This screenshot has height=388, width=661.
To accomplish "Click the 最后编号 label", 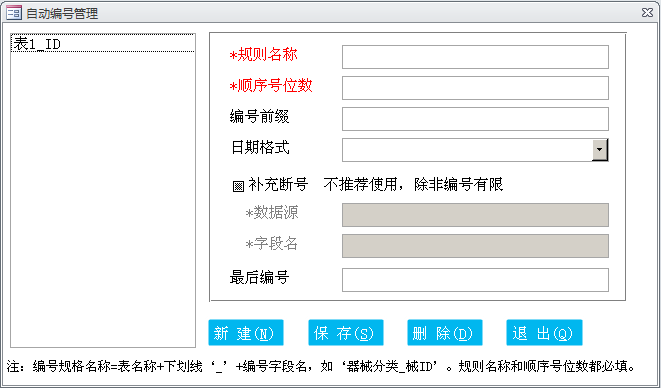I will [259, 278].
